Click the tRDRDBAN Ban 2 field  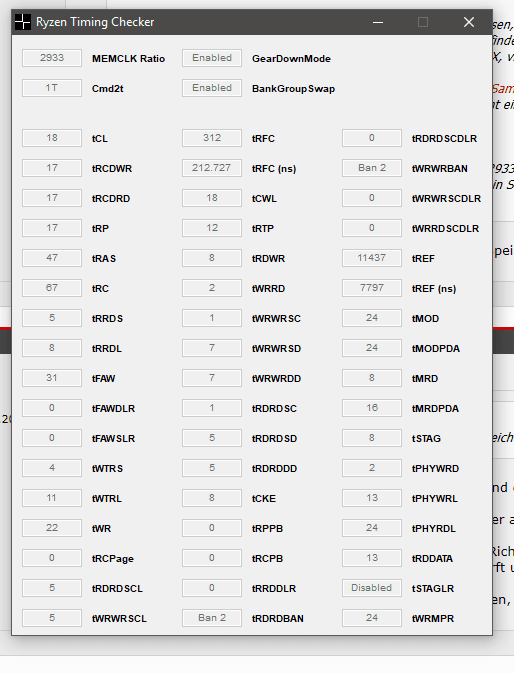pyautogui.click(x=212, y=618)
